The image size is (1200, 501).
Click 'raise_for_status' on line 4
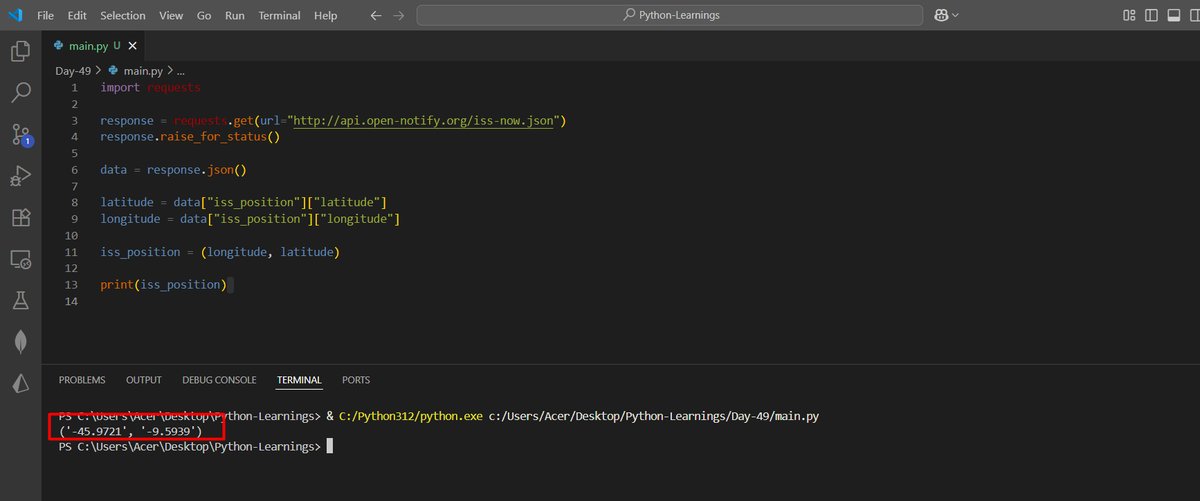[x=214, y=137]
